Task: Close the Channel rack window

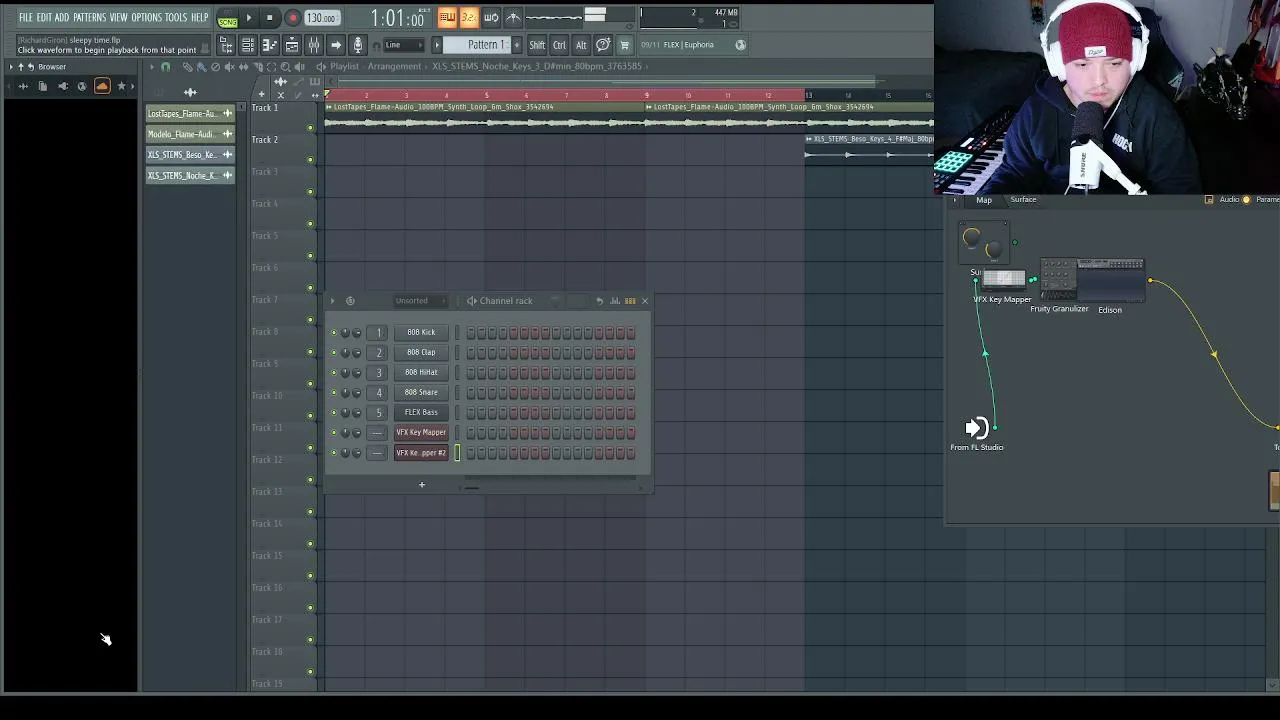Action: 645,301
